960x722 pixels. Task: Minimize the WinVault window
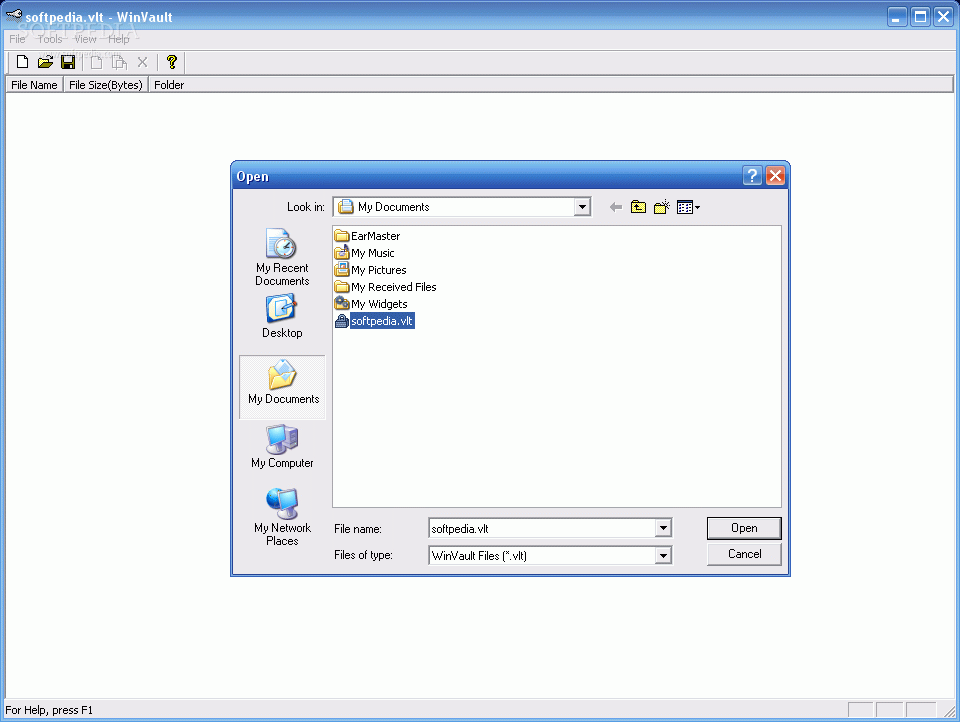(x=897, y=17)
